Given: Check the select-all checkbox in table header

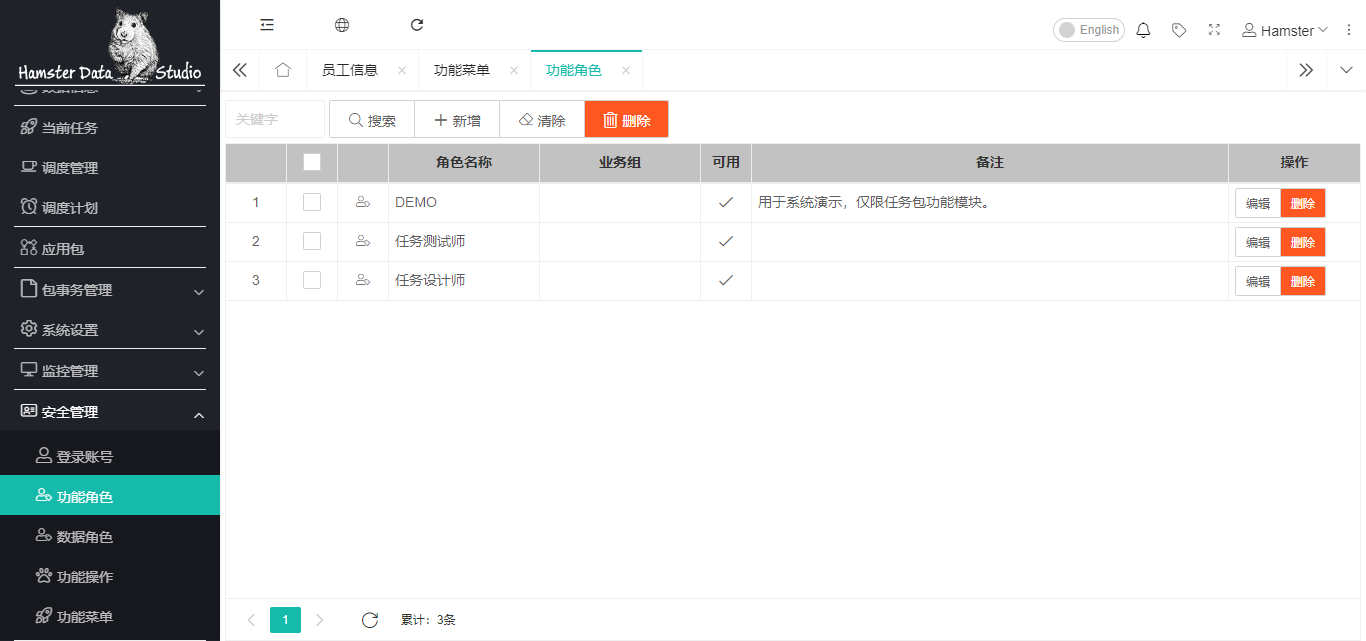Looking at the screenshot, I should tap(312, 162).
